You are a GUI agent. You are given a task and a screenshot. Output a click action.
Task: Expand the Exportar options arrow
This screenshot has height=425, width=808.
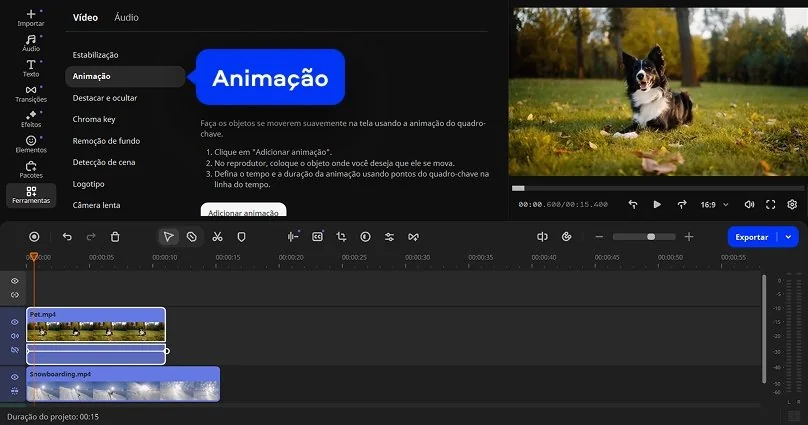tap(789, 237)
